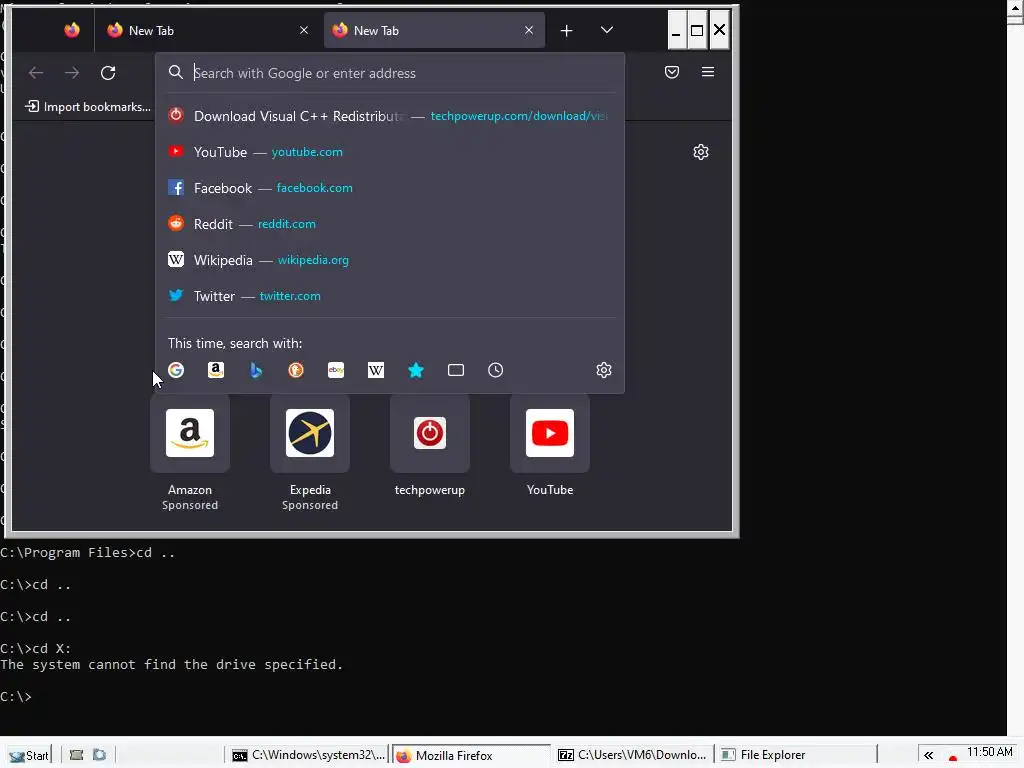Image resolution: width=1024 pixels, height=768 pixels.
Task: Click Import bookmarks in bookmarks toolbar
Action: pos(88,106)
